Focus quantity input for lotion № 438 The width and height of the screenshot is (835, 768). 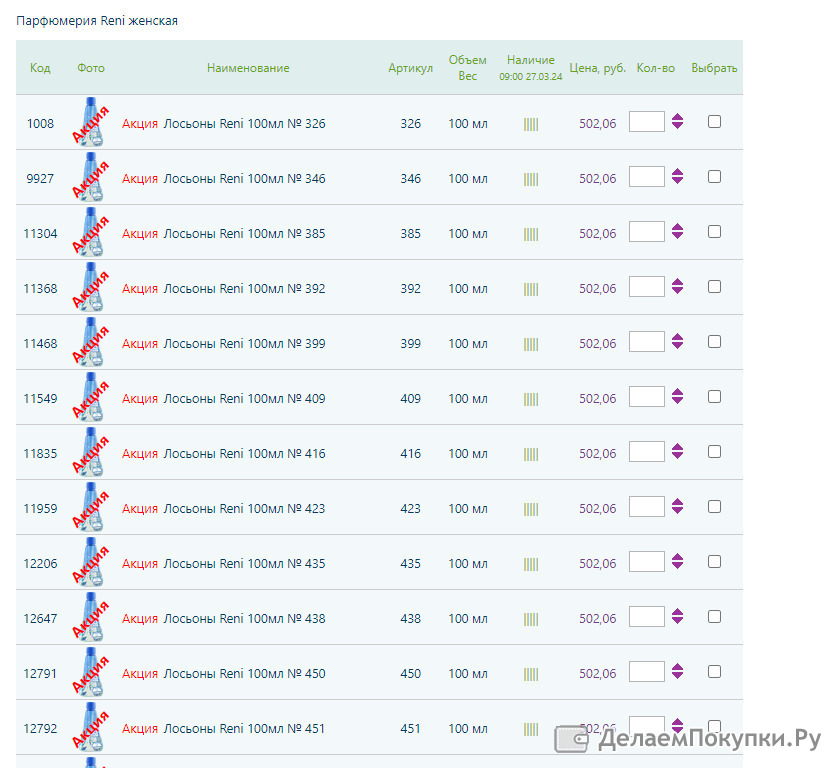tap(646, 617)
